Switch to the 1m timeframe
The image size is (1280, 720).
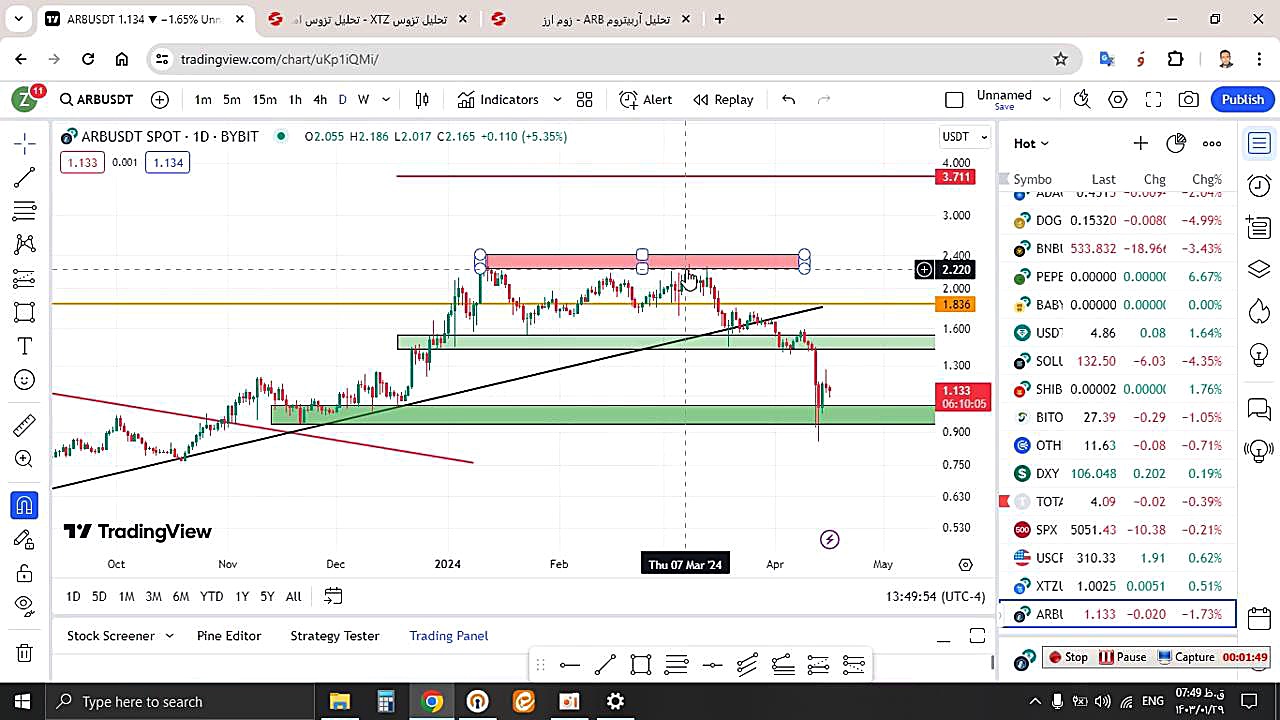[x=203, y=99]
